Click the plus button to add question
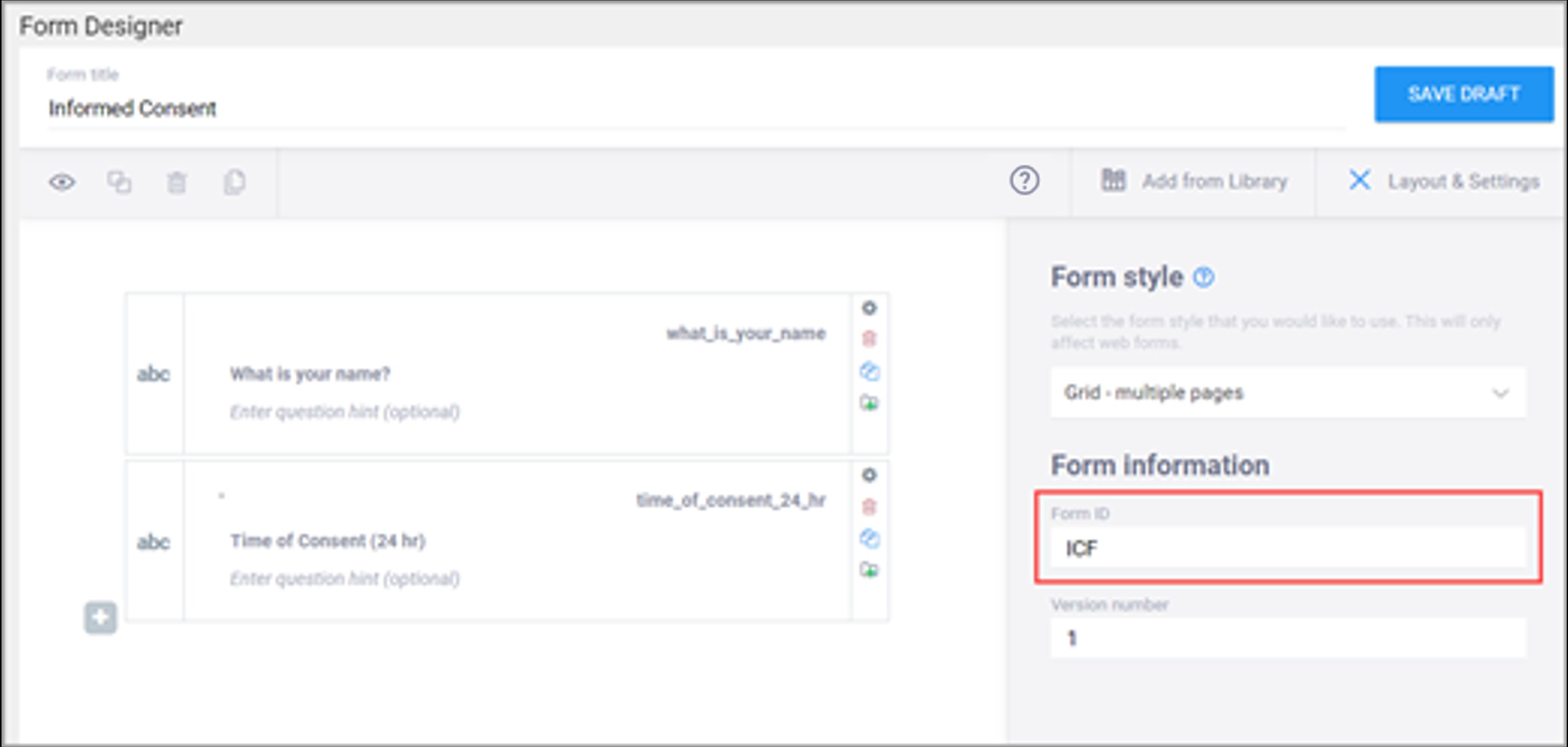 click(101, 617)
